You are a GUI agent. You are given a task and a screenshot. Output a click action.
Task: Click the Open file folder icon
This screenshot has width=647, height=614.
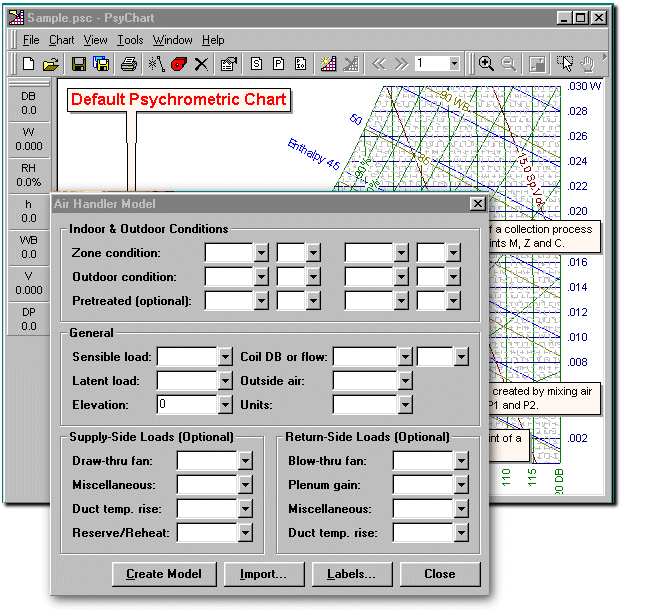tap(51, 64)
